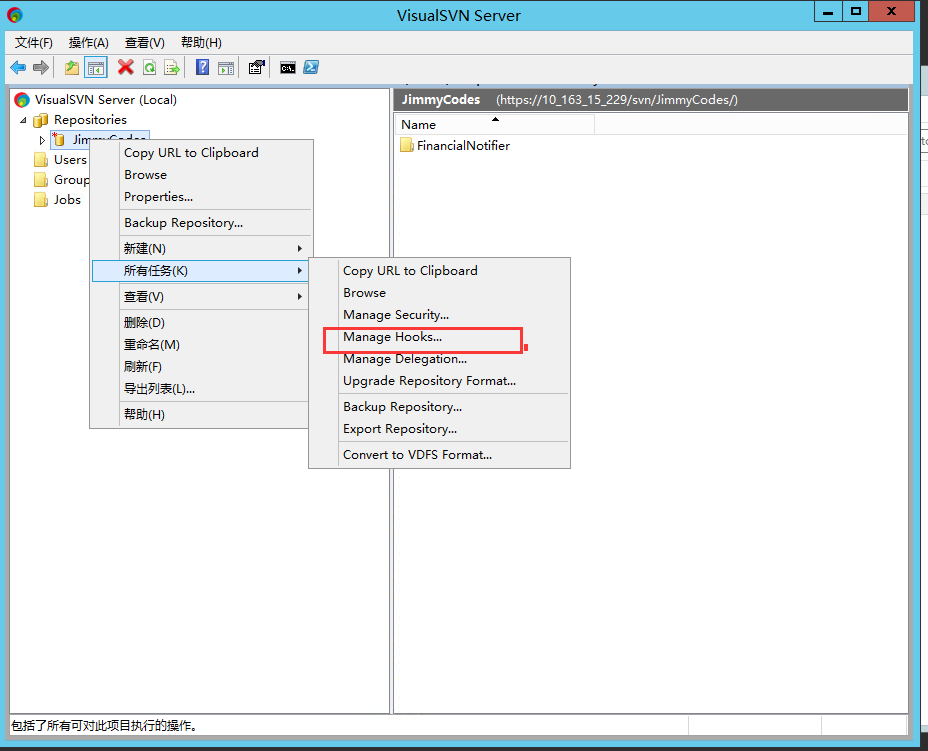Choose Copy URL to Clipboard in submenu
Screen dimensions: 928x751
coord(439,271)
